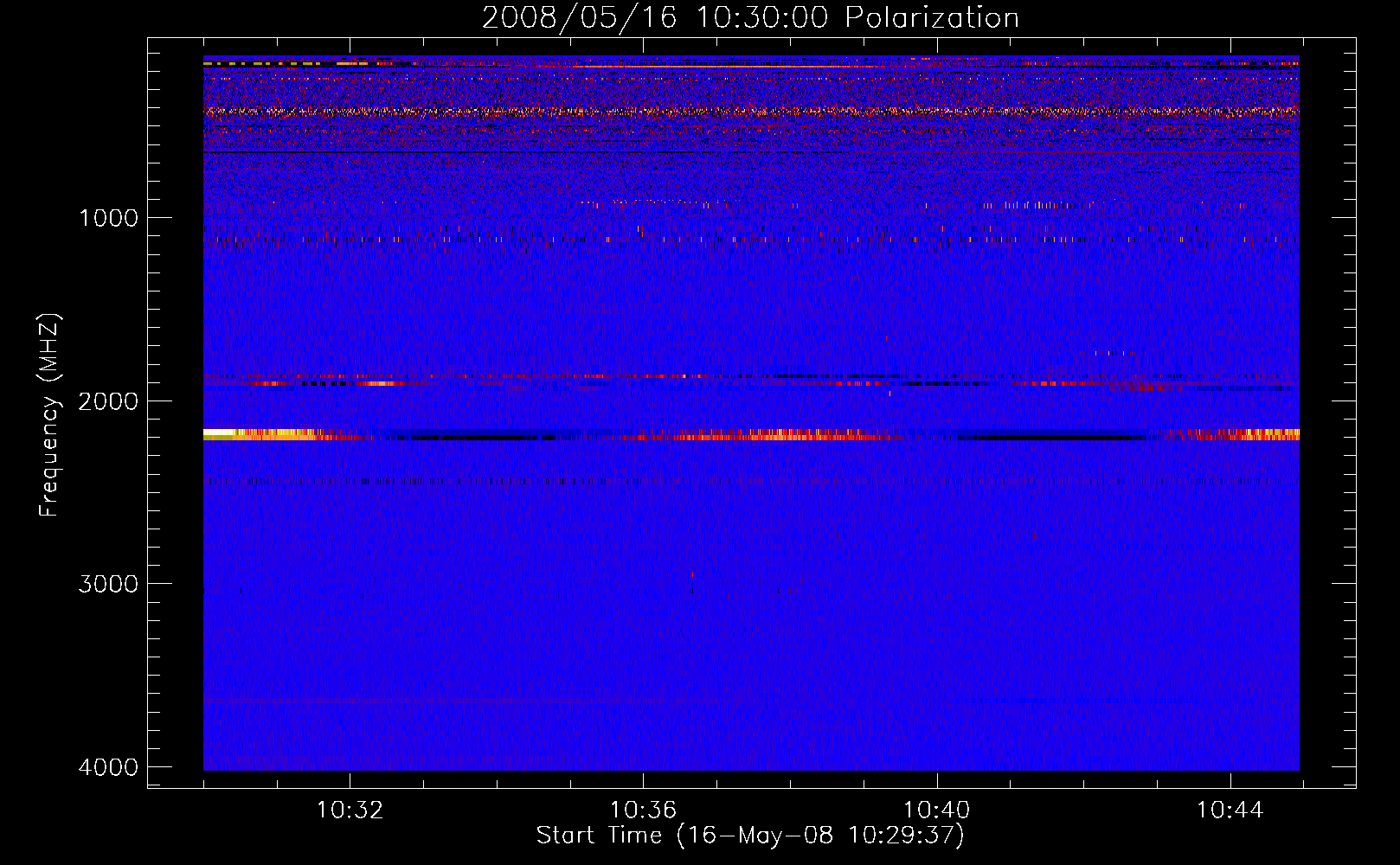Click the plot title '2008/05/16 10:30:00 Polarization'
Image resolution: width=1400 pixels, height=865 pixels.
tap(750, 17)
